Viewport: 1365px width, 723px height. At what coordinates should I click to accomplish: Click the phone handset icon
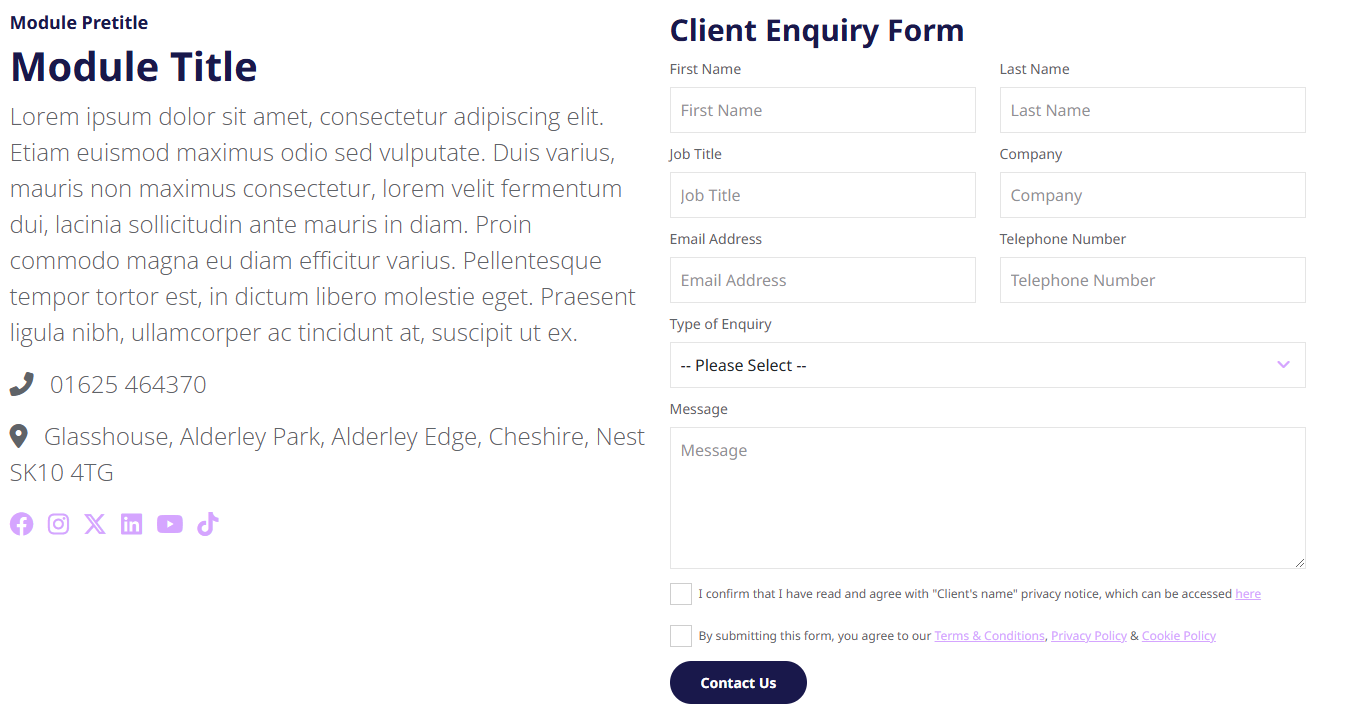pyautogui.click(x=22, y=384)
